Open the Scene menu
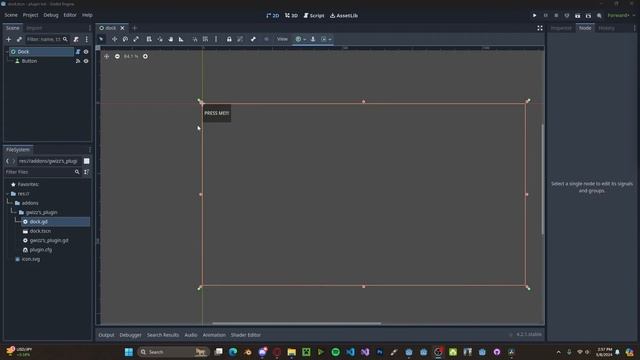Screen dimensions: 640x360 point(11,15)
